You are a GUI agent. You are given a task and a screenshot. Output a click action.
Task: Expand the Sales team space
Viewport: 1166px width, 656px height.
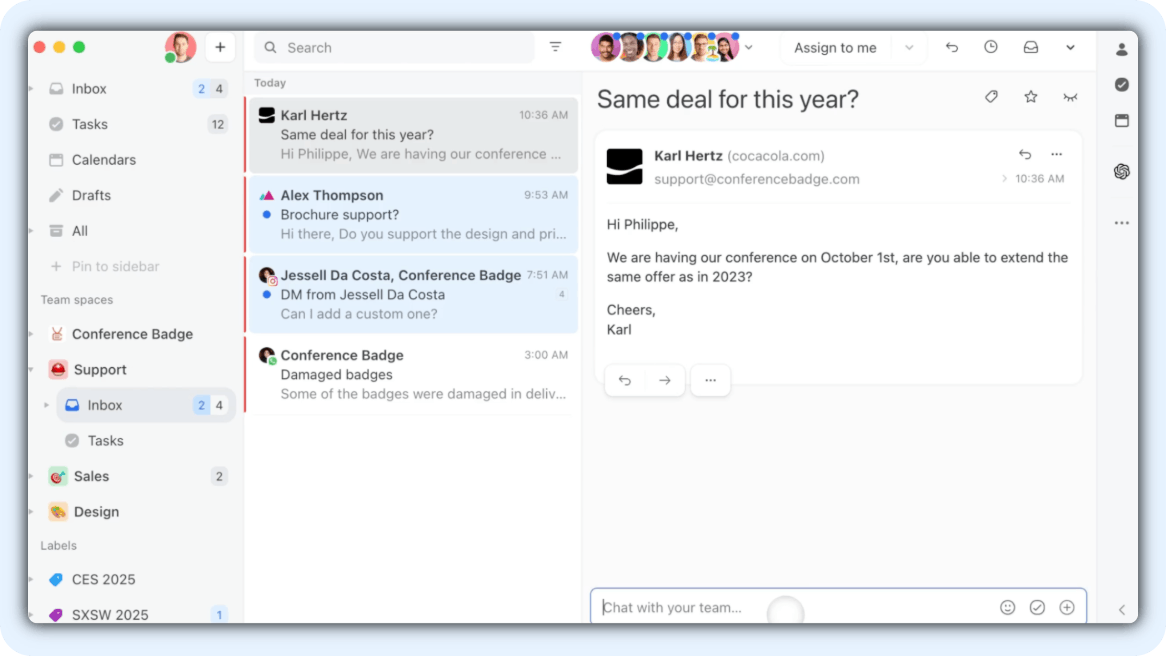[x=32, y=477]
